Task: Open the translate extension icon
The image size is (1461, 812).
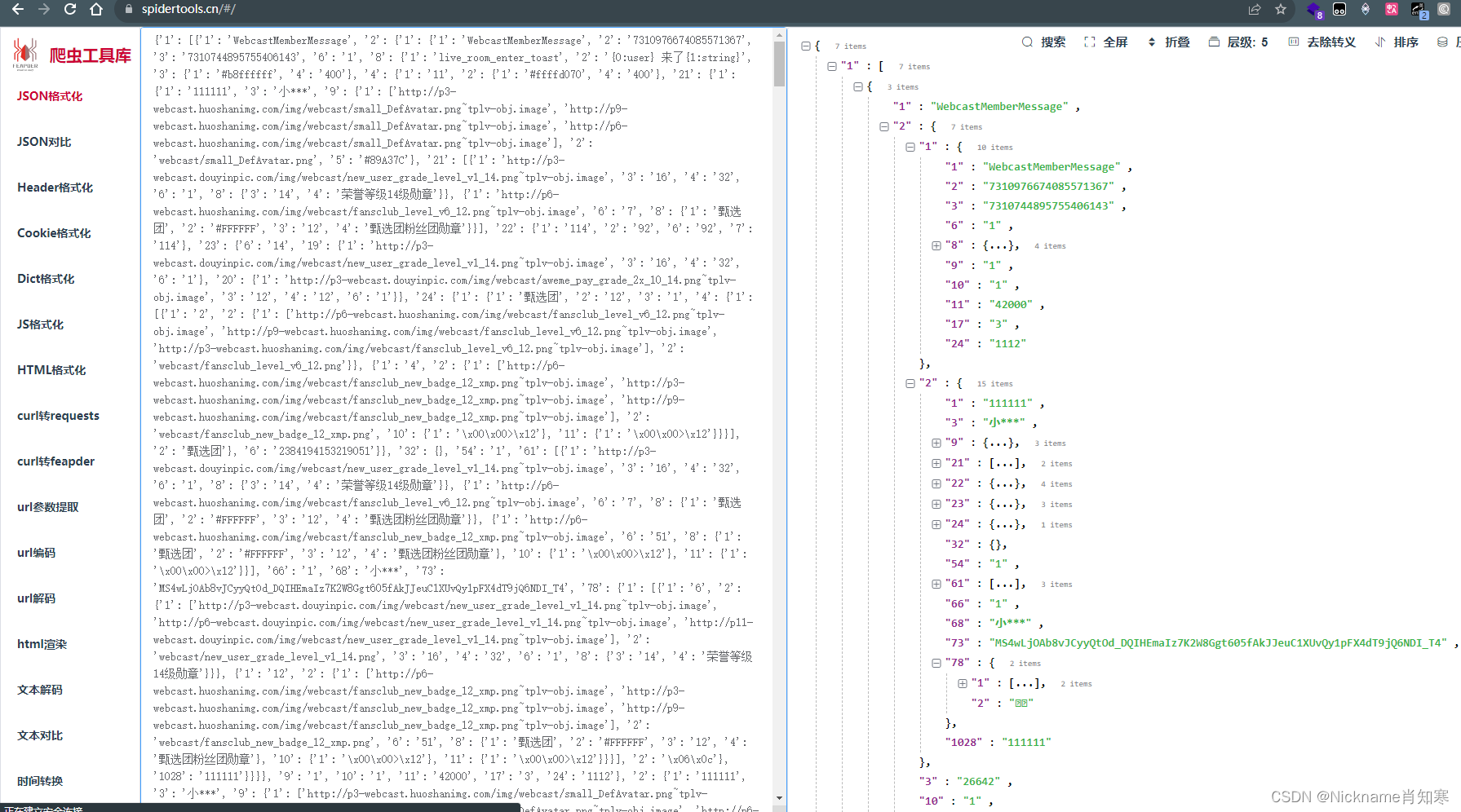Action: click(x=1392, y=9)
